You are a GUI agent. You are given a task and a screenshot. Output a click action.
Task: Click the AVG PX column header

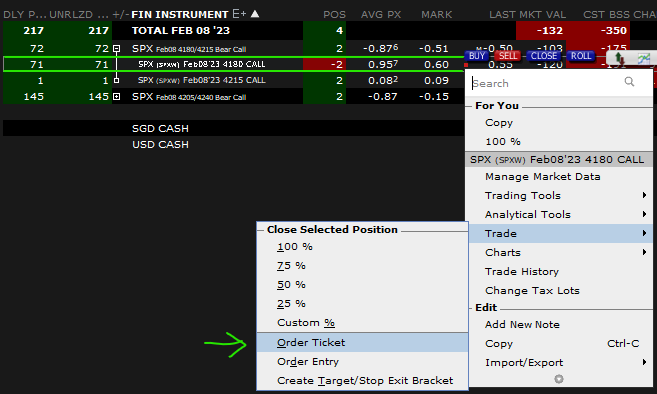pos(381,15)
